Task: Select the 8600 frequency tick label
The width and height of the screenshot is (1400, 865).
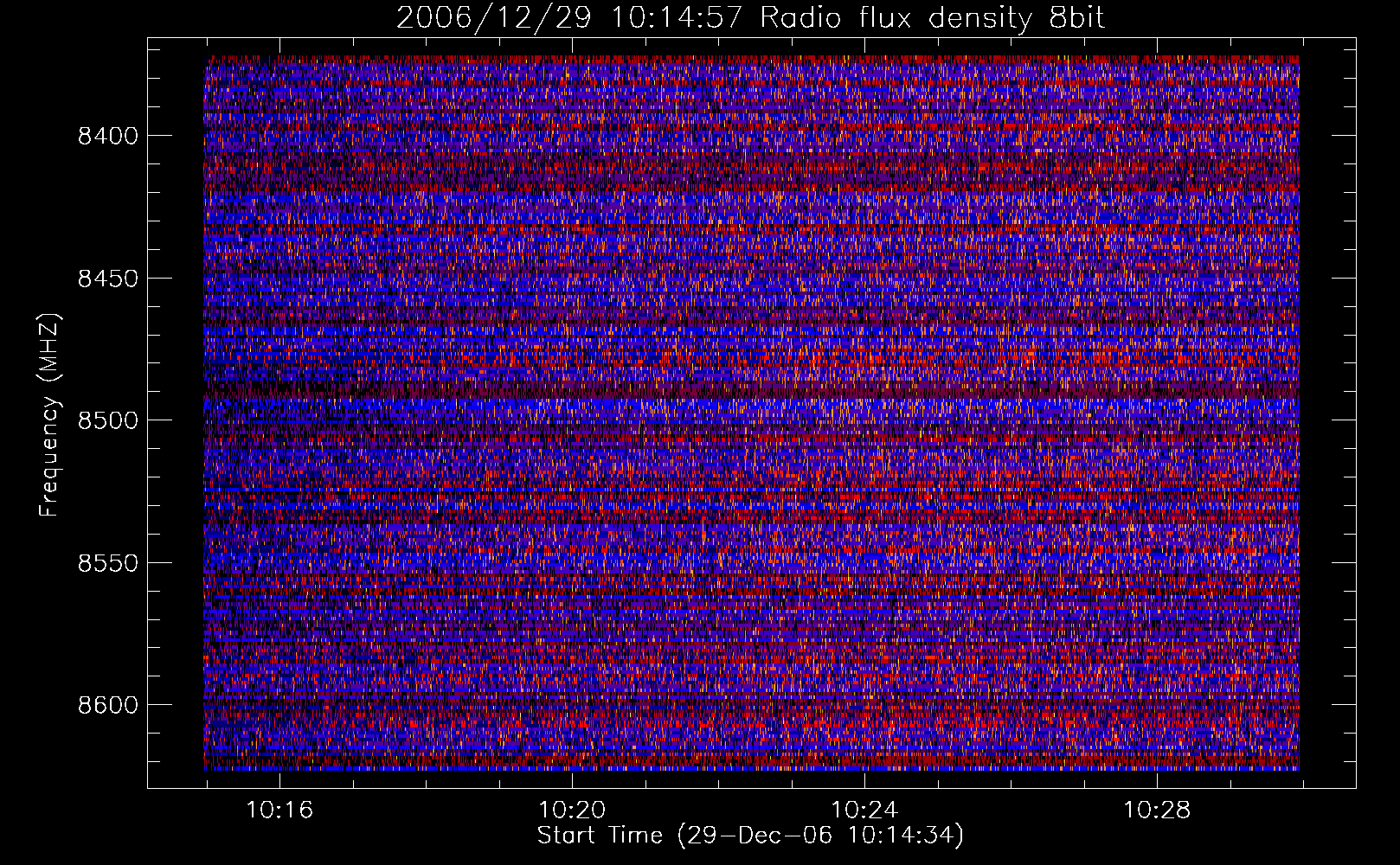Action: click(108, 705)
